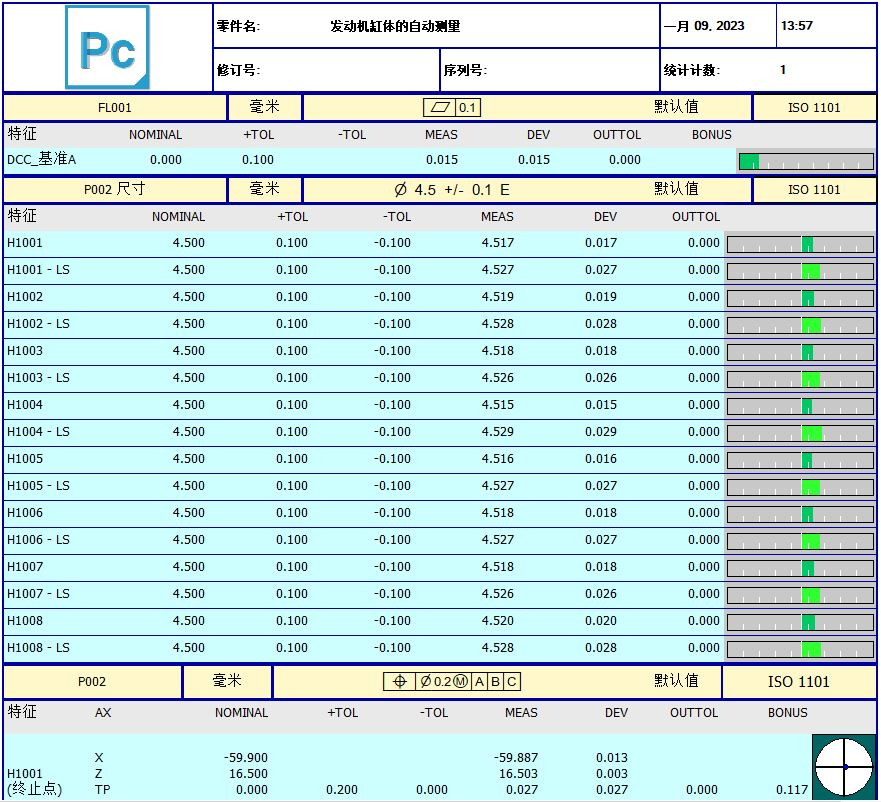The image size is (881, 802).
Task: Click the 统计计数 statistics count label
Action: coord(692,71)
